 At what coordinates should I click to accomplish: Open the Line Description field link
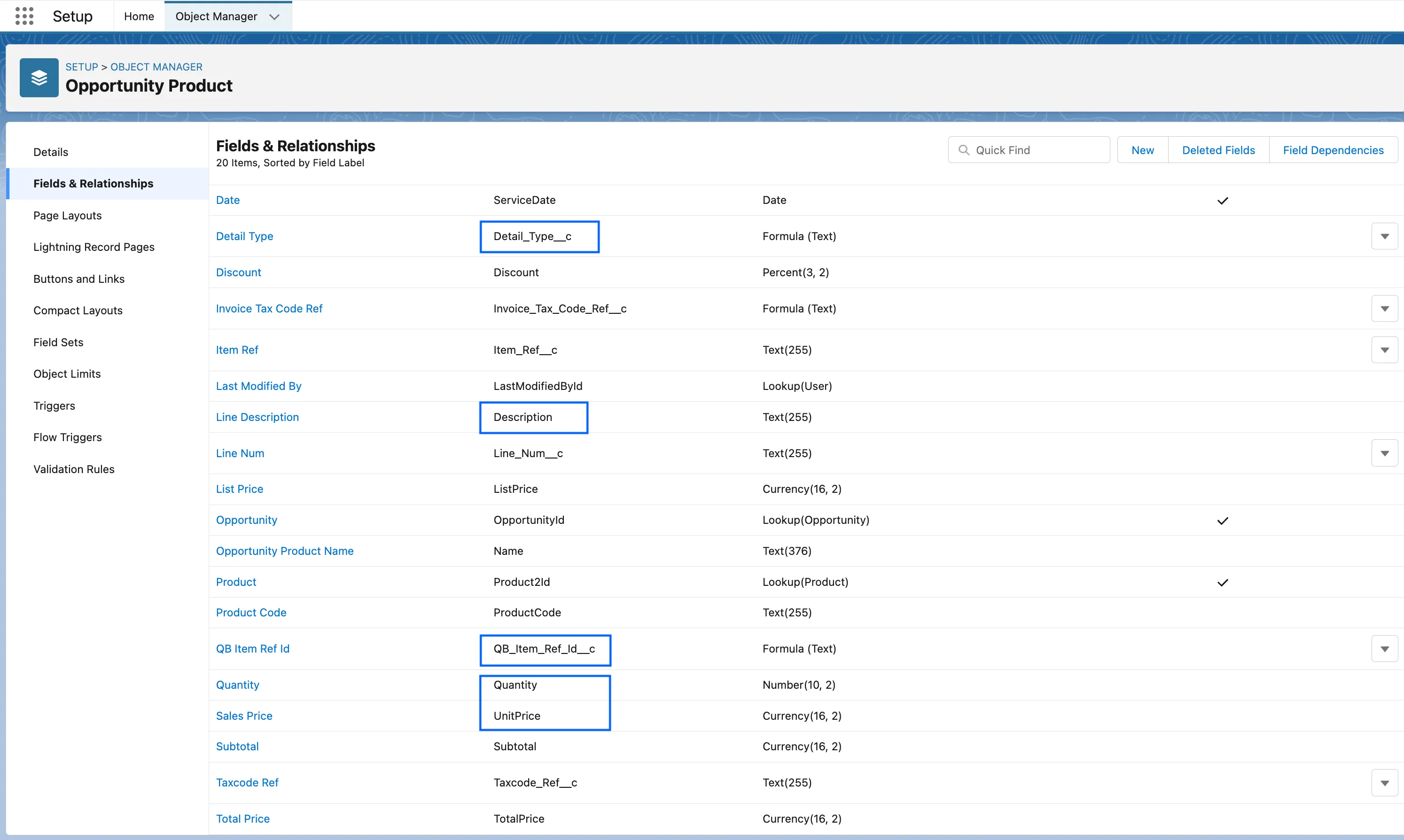pos(257,417)
